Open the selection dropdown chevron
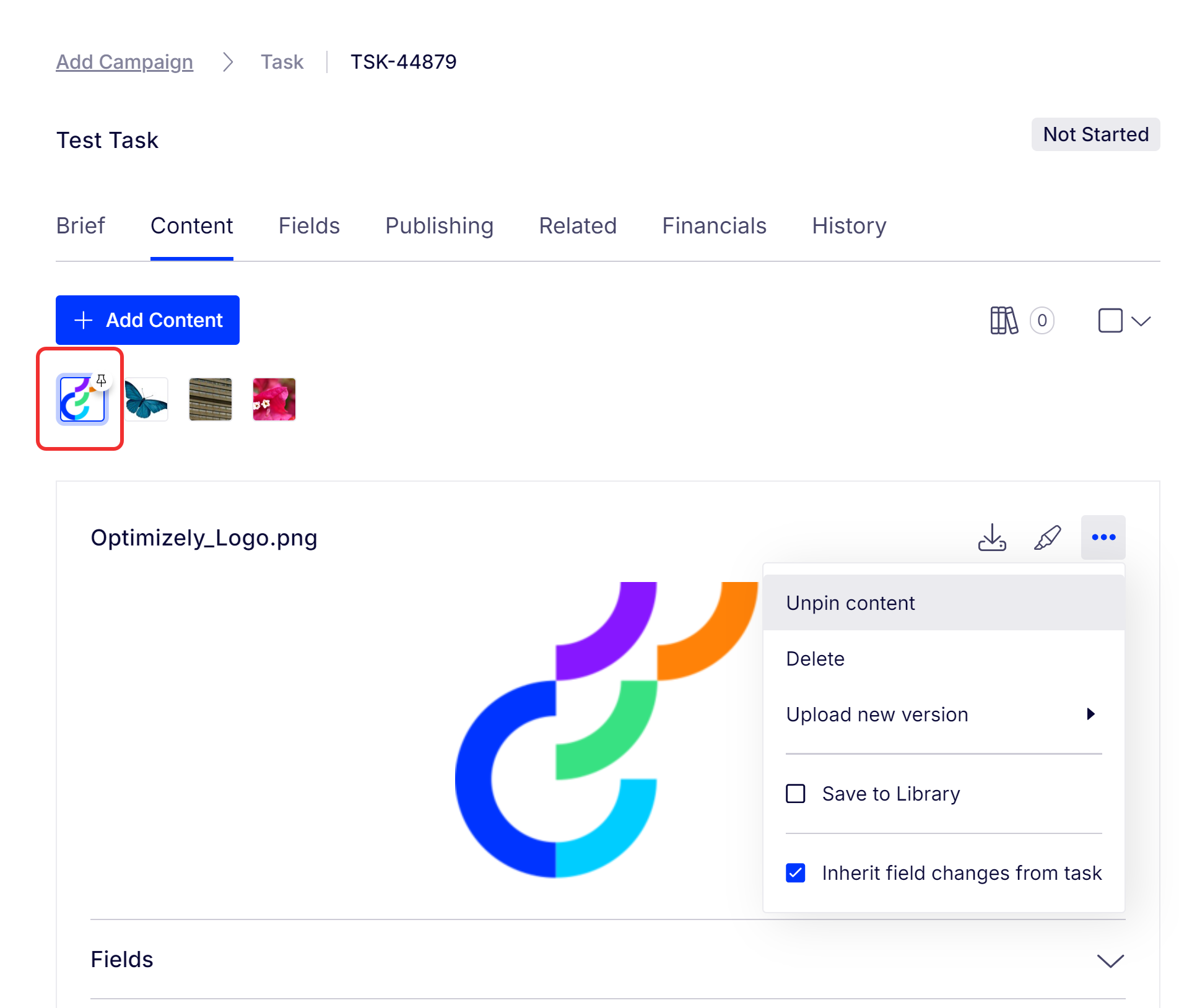 point(1141,321)
